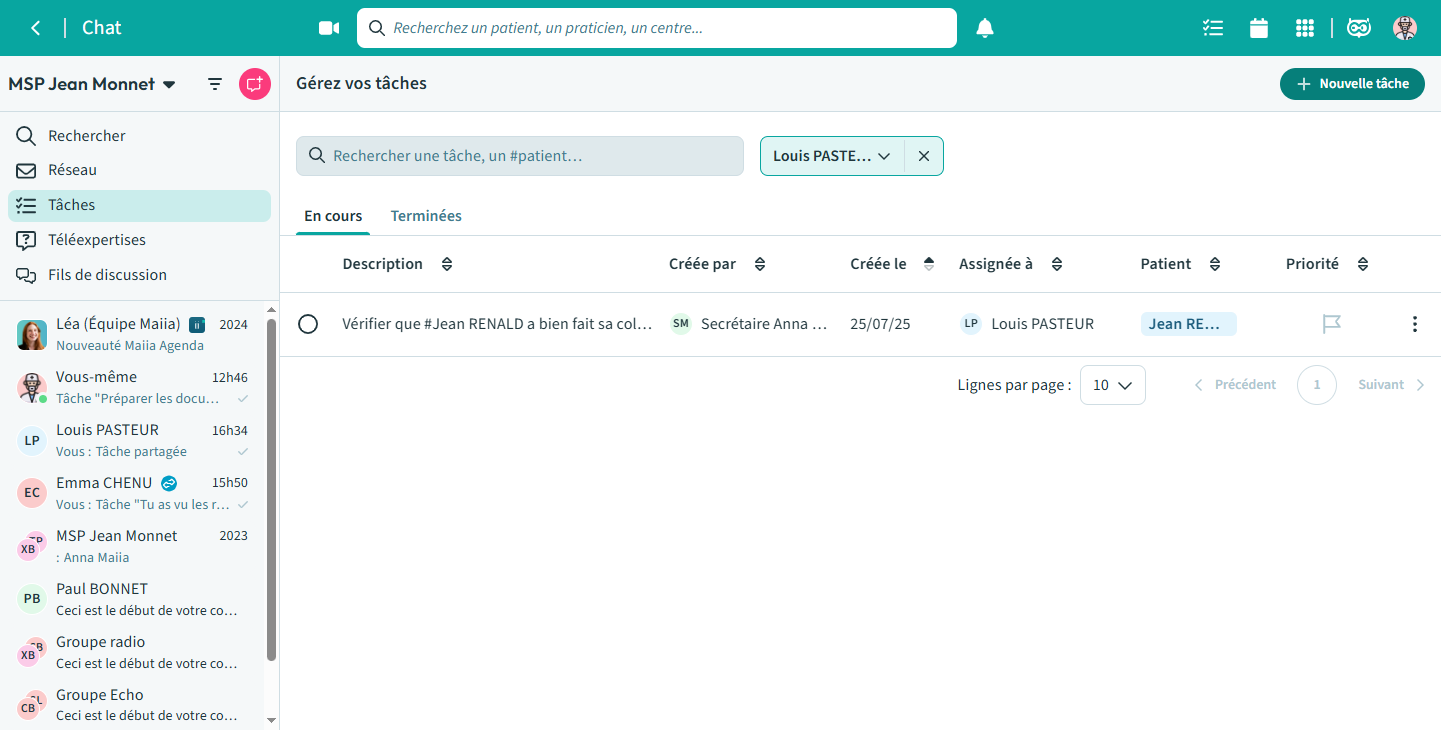Open three-dot menu for the task row
1441x730 pixels.
click(1414, 324)
